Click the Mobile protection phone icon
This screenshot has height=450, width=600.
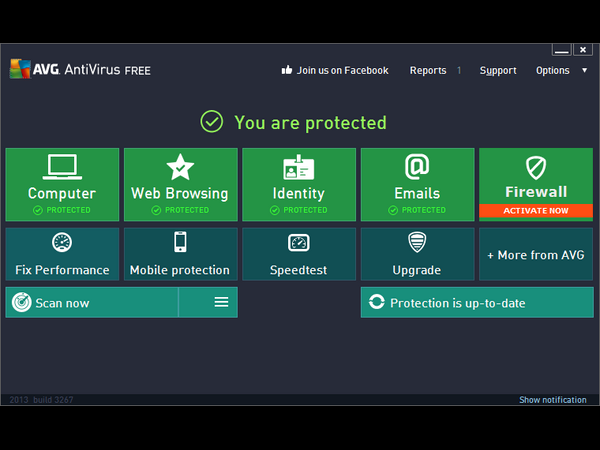[180, 242]
